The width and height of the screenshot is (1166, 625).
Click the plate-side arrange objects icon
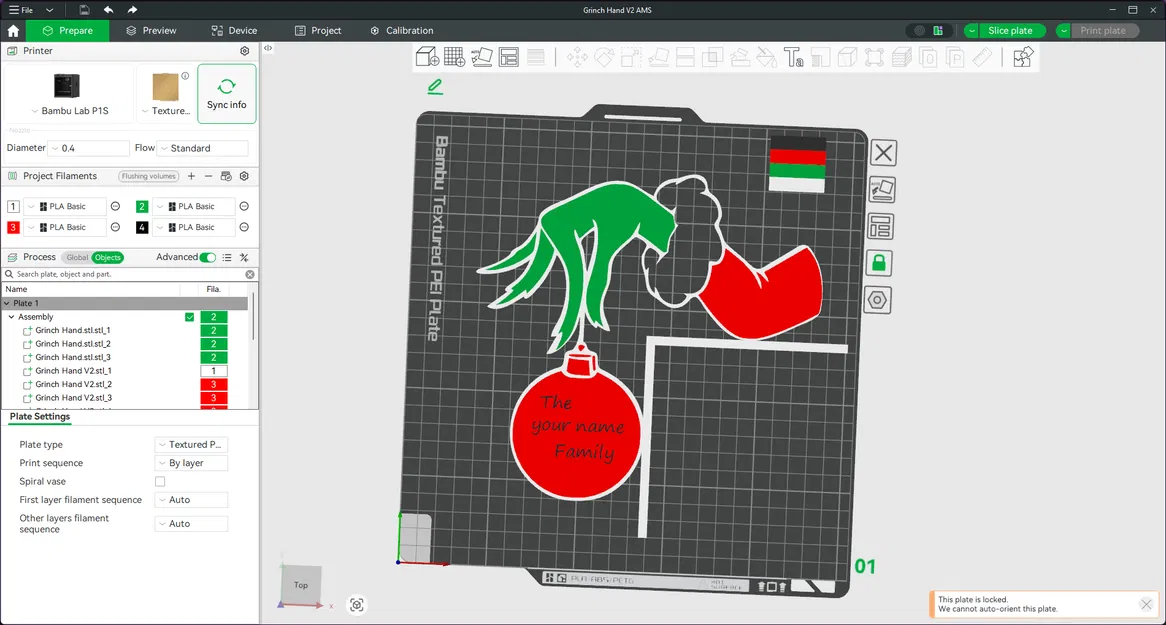[881, 226]
